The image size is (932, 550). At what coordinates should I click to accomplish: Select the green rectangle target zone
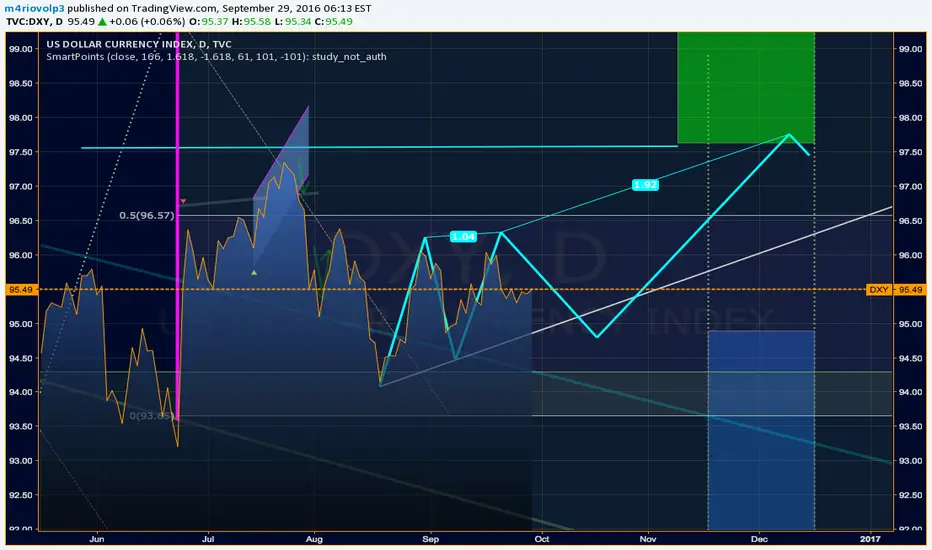(746, 88)
